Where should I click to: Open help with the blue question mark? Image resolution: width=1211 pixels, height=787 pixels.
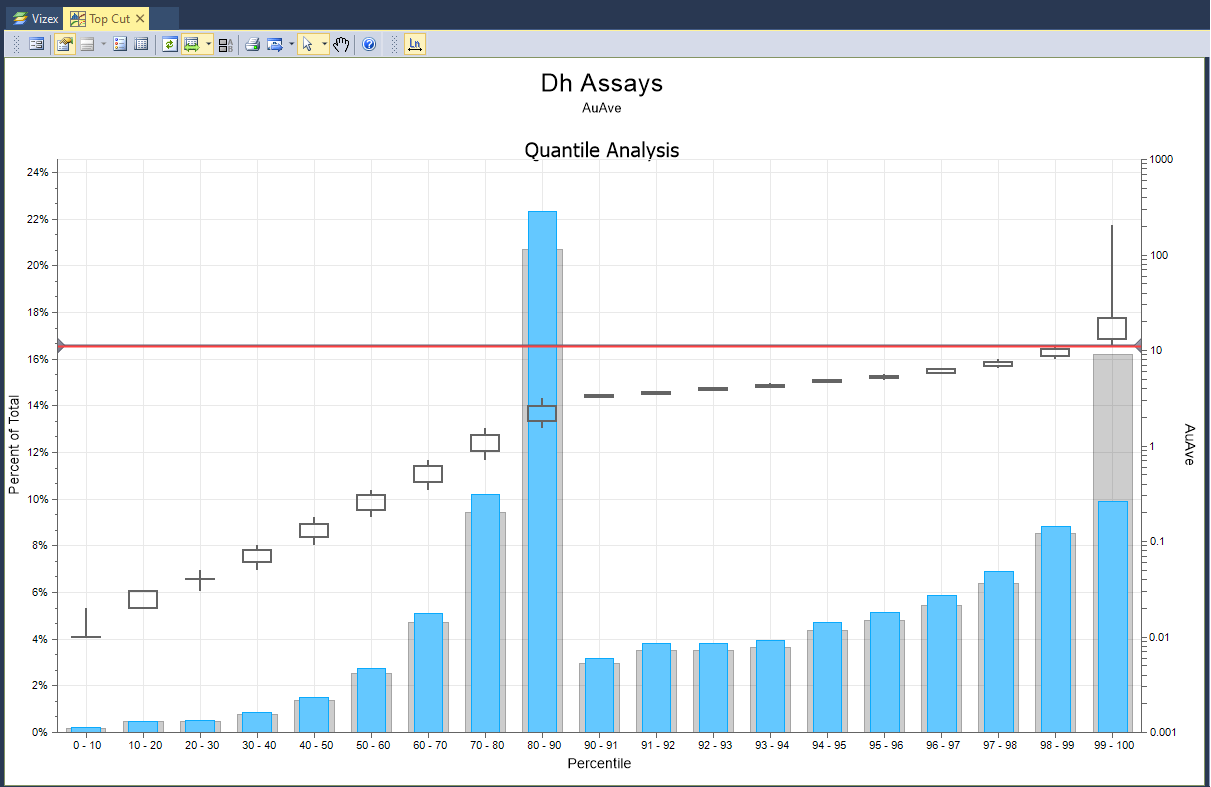pos(369,45)
